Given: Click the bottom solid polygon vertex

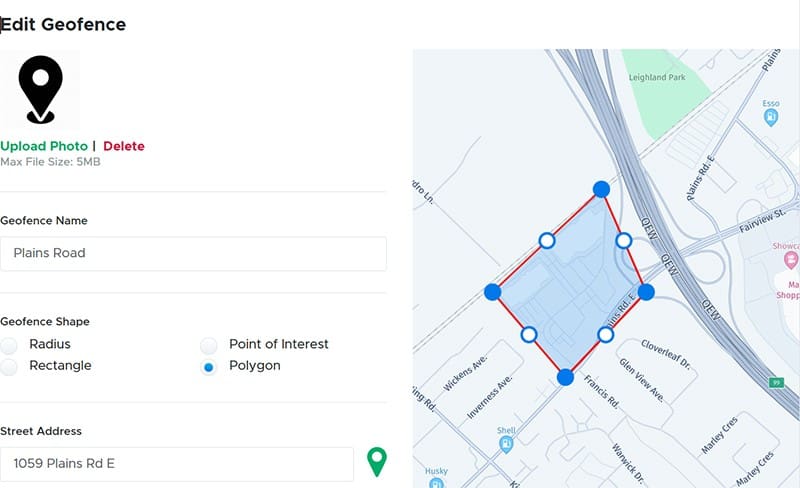Looking at the screenshot, I should 565,377.
